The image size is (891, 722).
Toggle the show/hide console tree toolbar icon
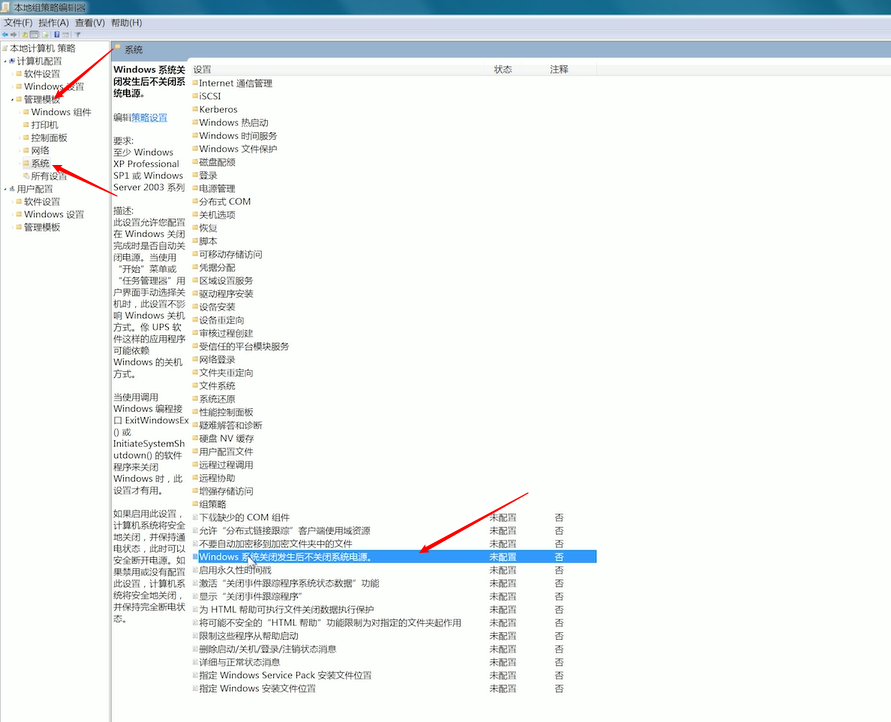tap(34, 35)
